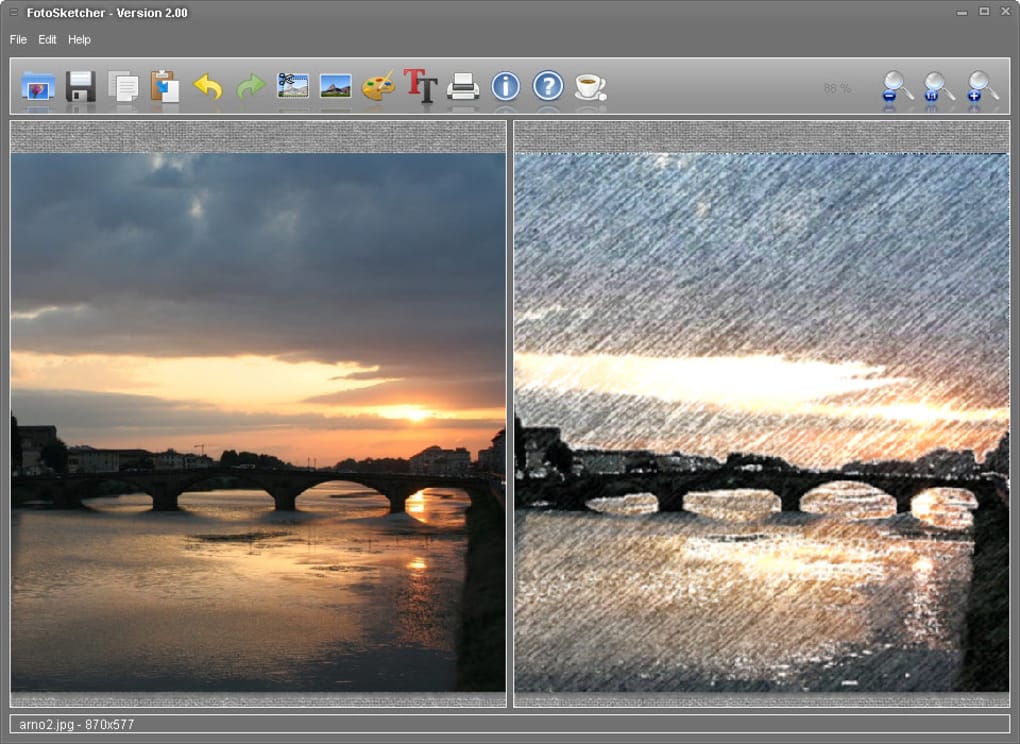Screen dimensions: 1020x744
Task: Paste an image from clipboard
Action: (166, 87)
